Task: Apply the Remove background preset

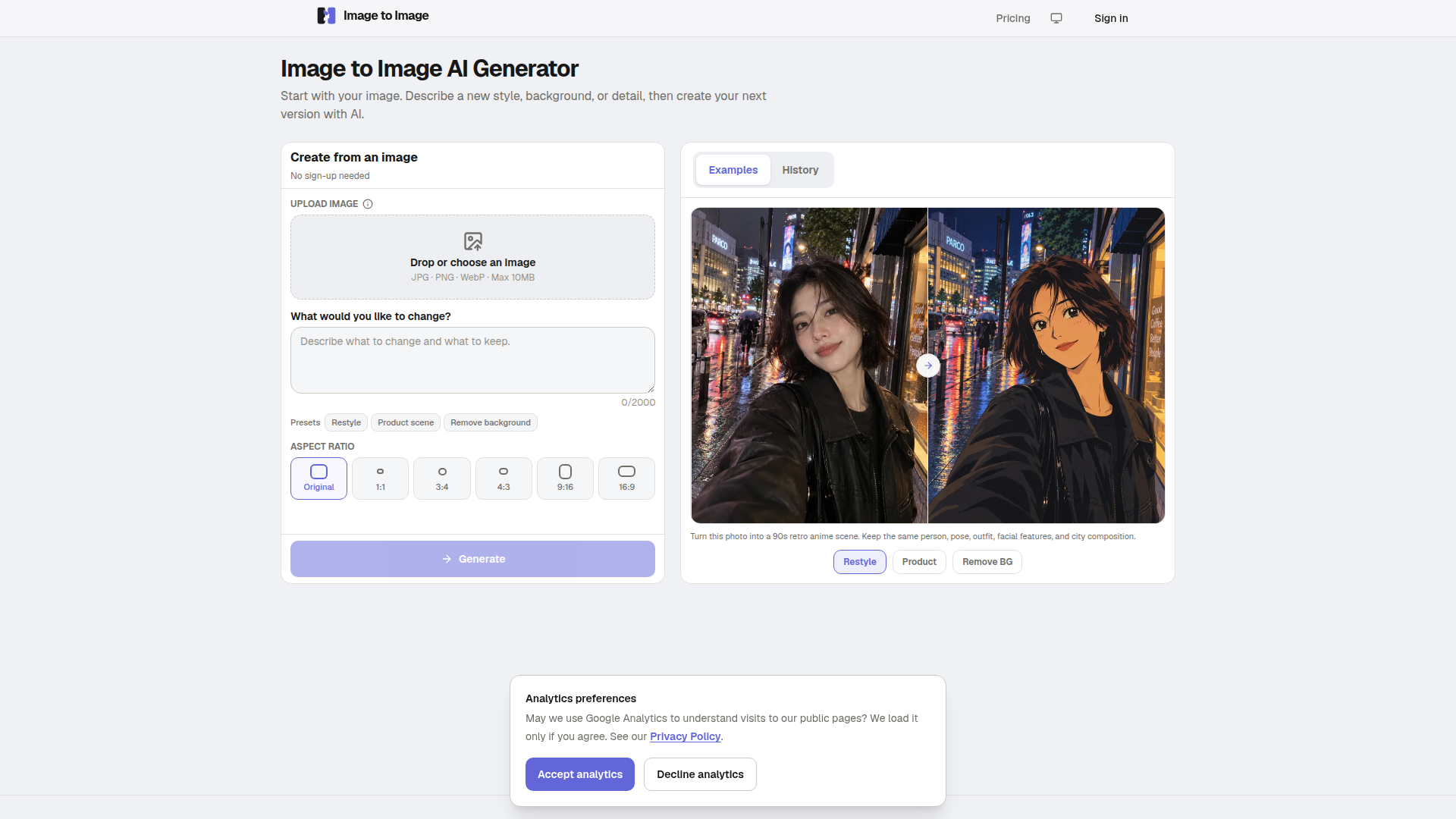Action: tap(491, 422)
